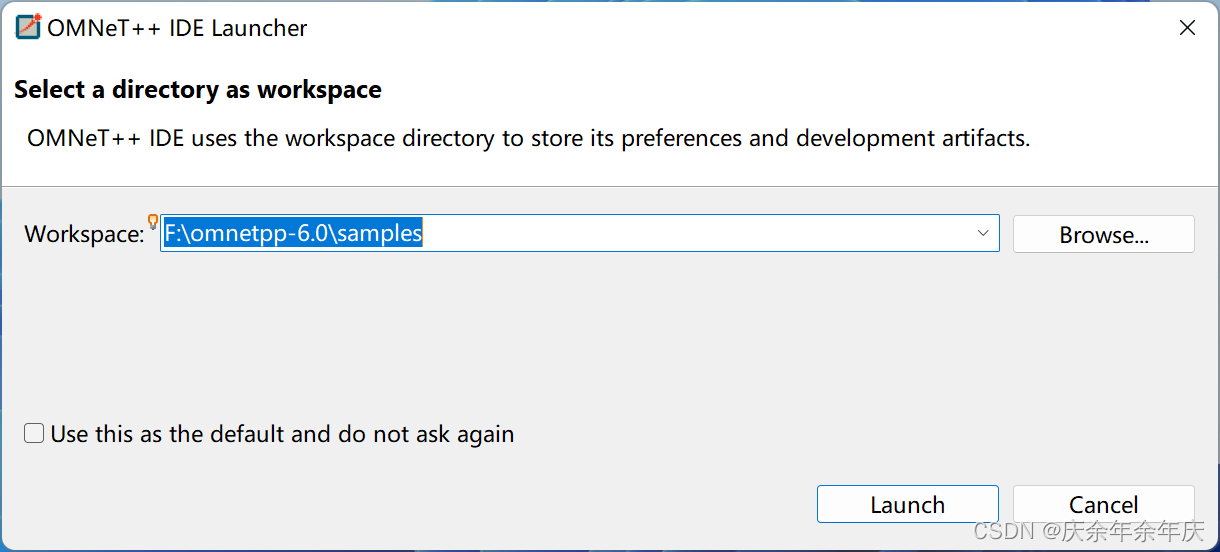Click the "Select a directory as workspace" heading
This screenshot has width=1220, height=552.
[198, 90]
